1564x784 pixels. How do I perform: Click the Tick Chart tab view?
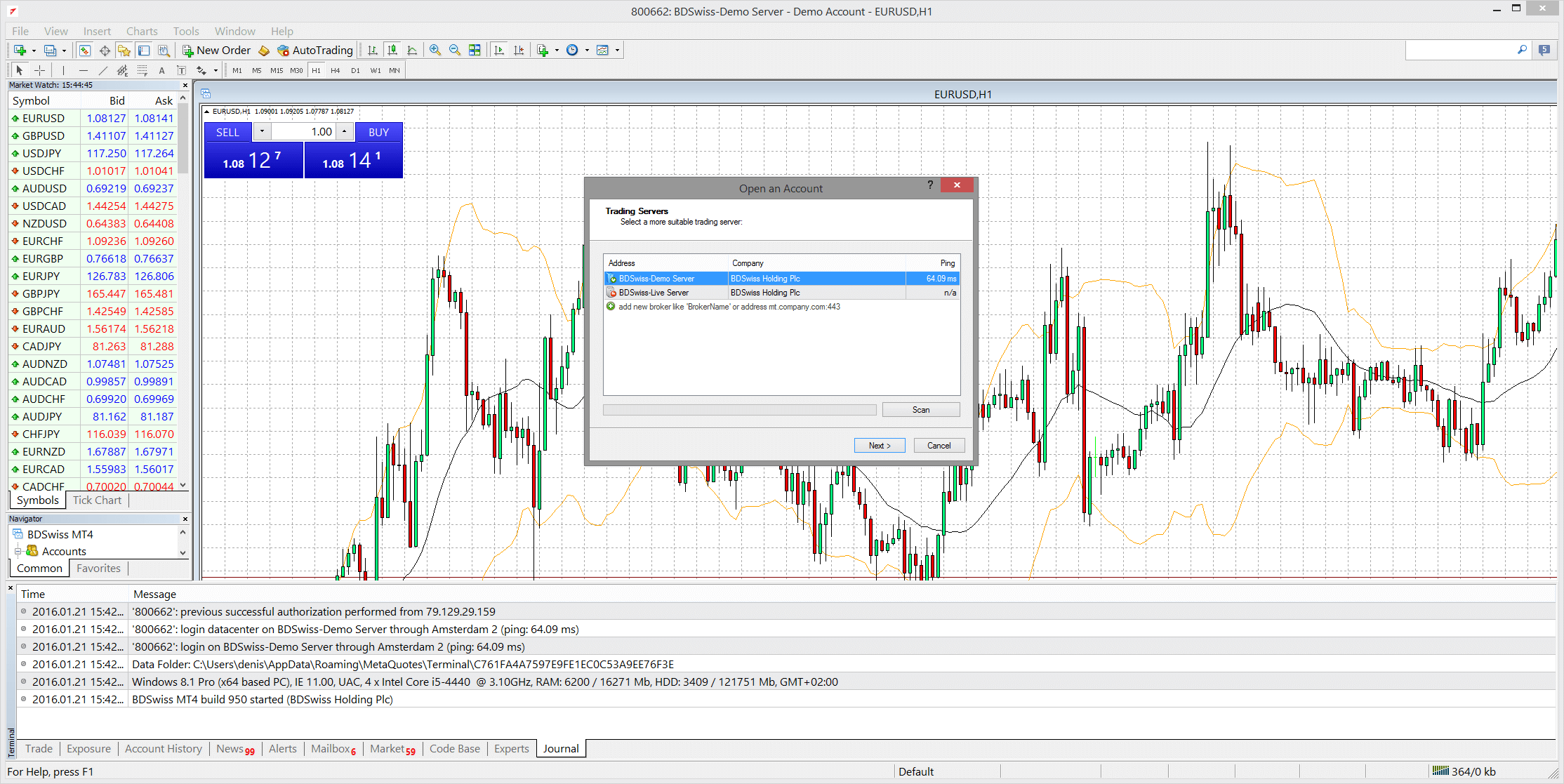click(x=96, y=500)
